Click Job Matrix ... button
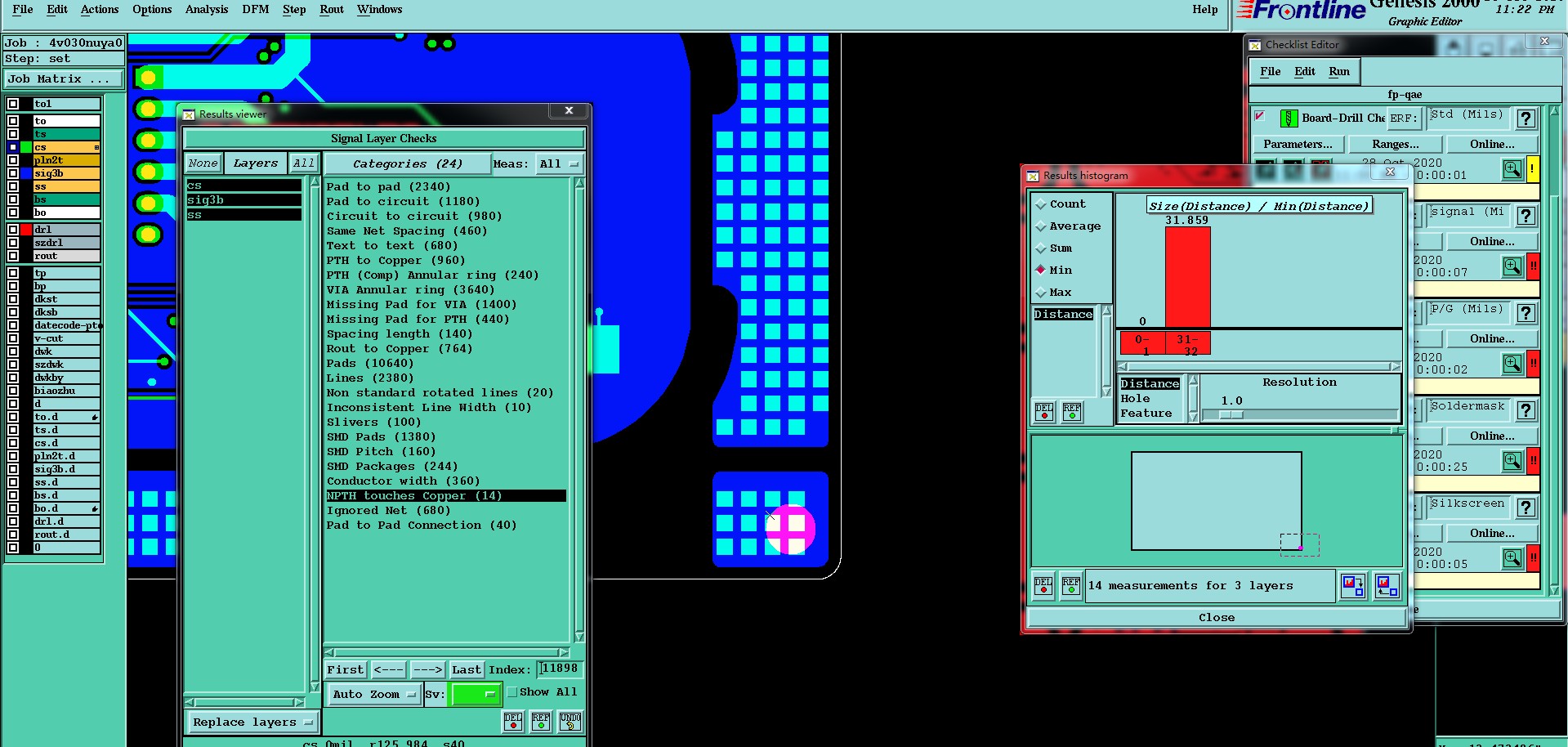 click(63, 79)
